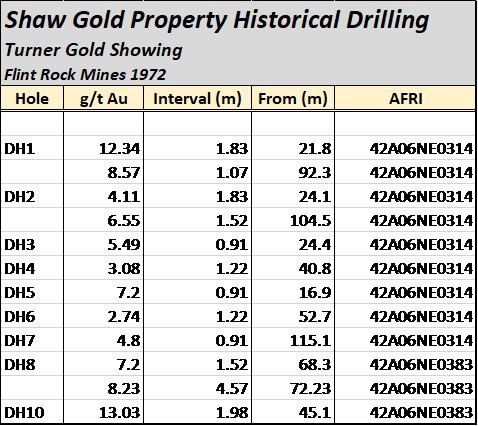Click the 68.3 From value

point(315,365)
